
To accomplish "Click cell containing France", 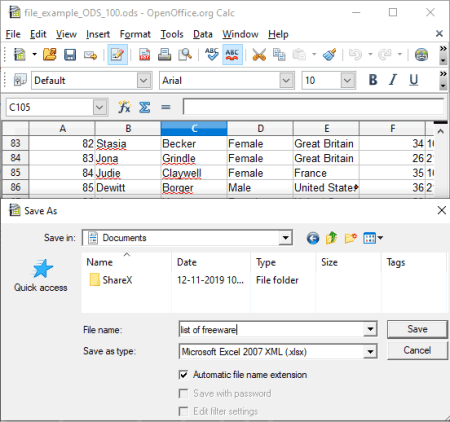I will 326,173.
